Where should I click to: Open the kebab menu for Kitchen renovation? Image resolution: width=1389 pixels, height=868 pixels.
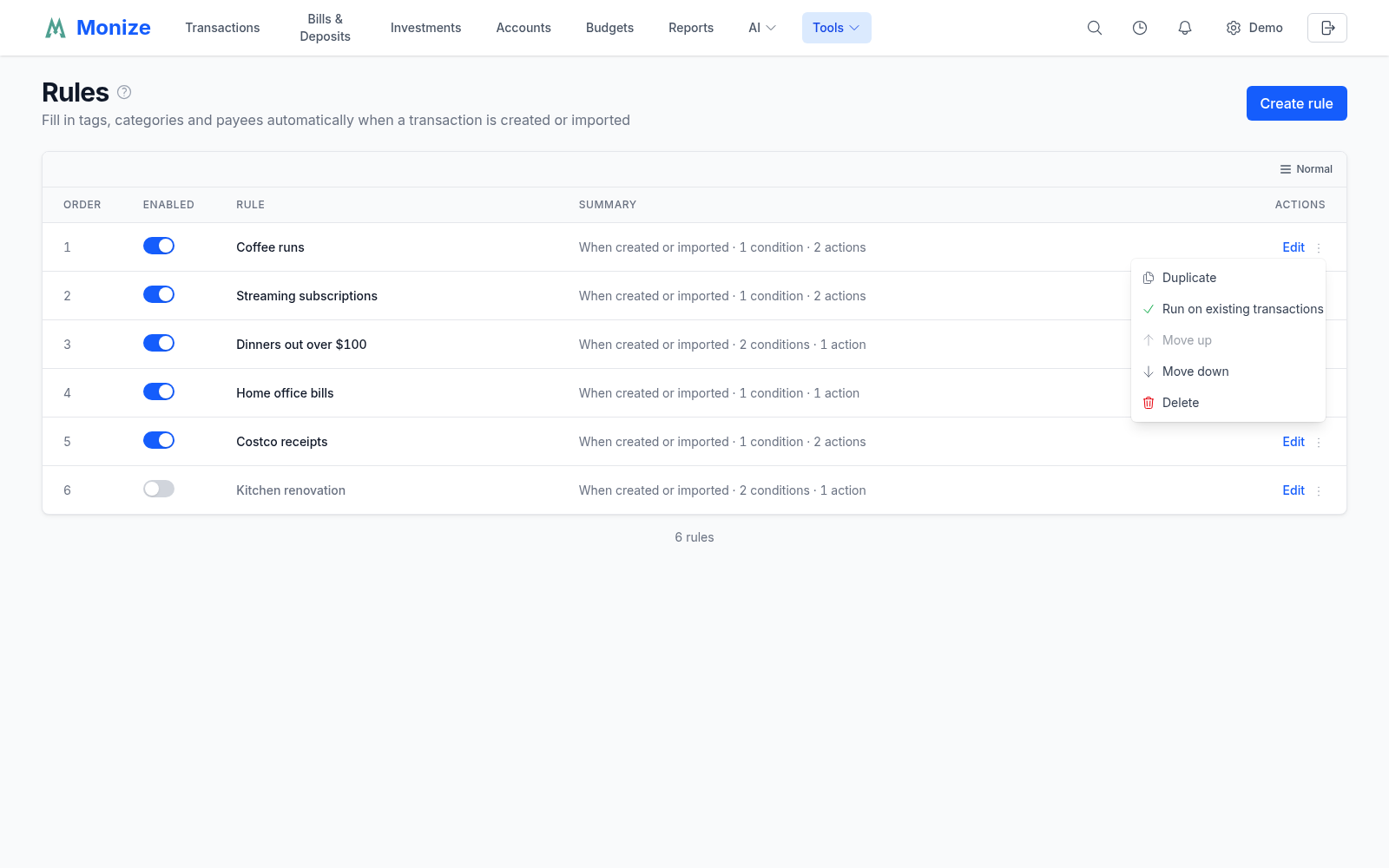pyautogui.click(x=1319, y=490)
